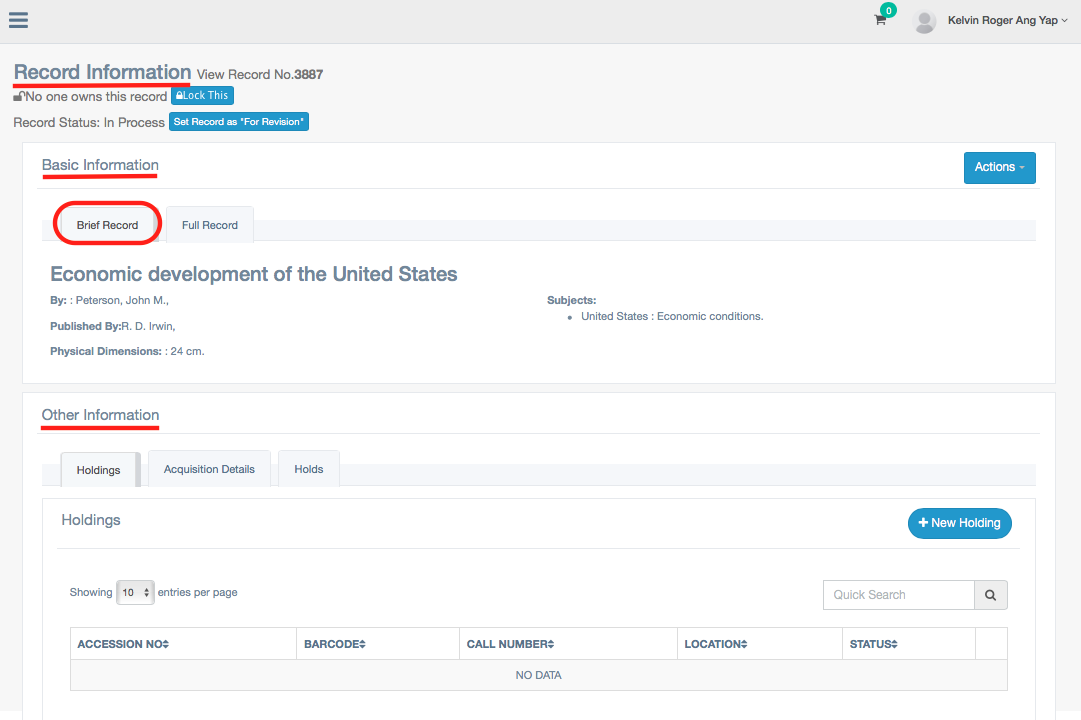This screenshot has width=1081, height=720.
Task: Open entries per page selector
Action: tap(135, 593)
